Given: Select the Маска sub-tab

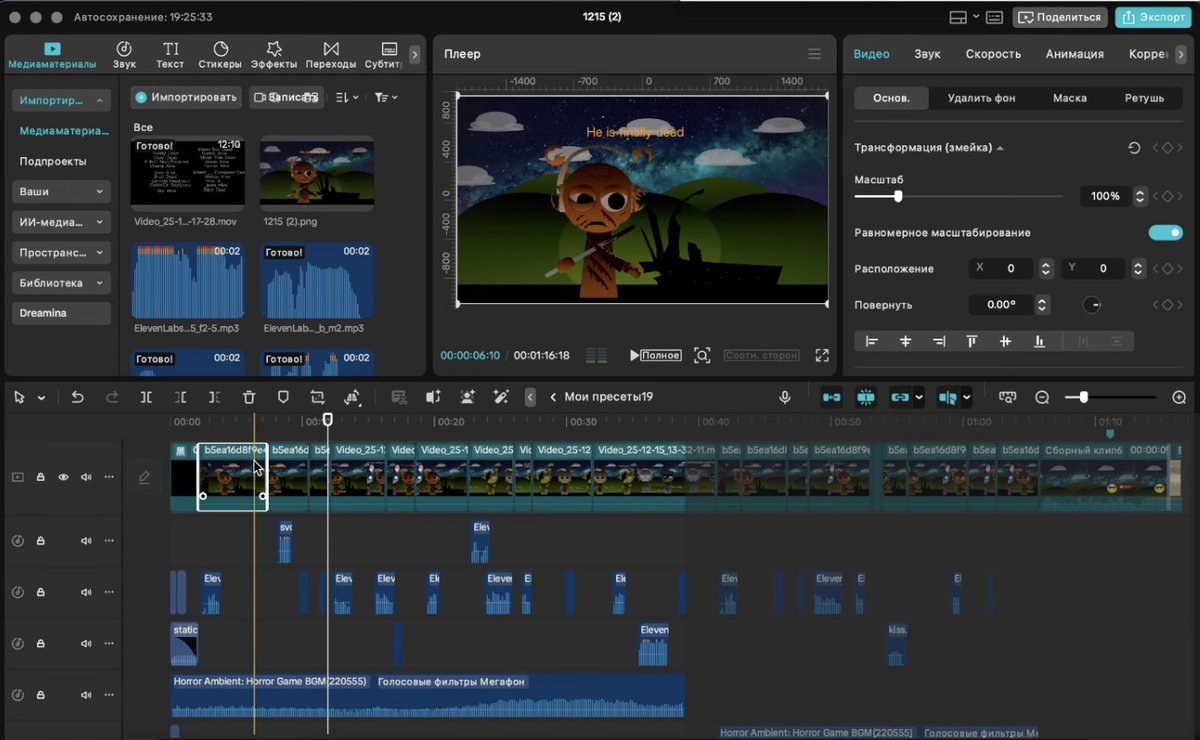Looking at the screenshot, I should click(1069, 98).
